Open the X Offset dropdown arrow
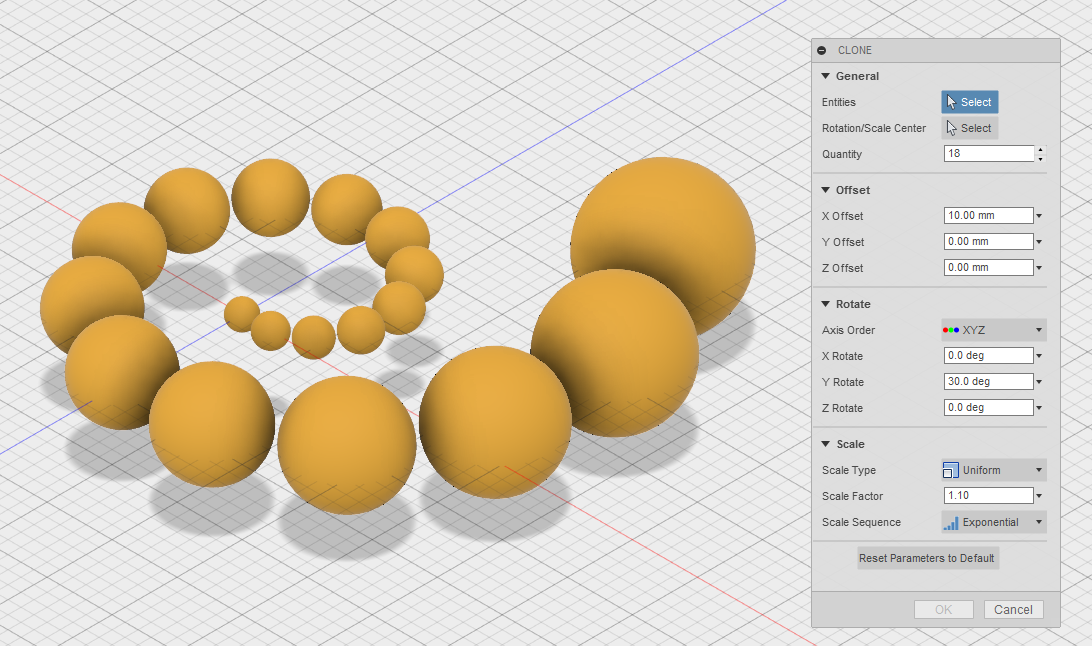Viewport: 1092px width, 646px height. click(x=1039, y=216)
